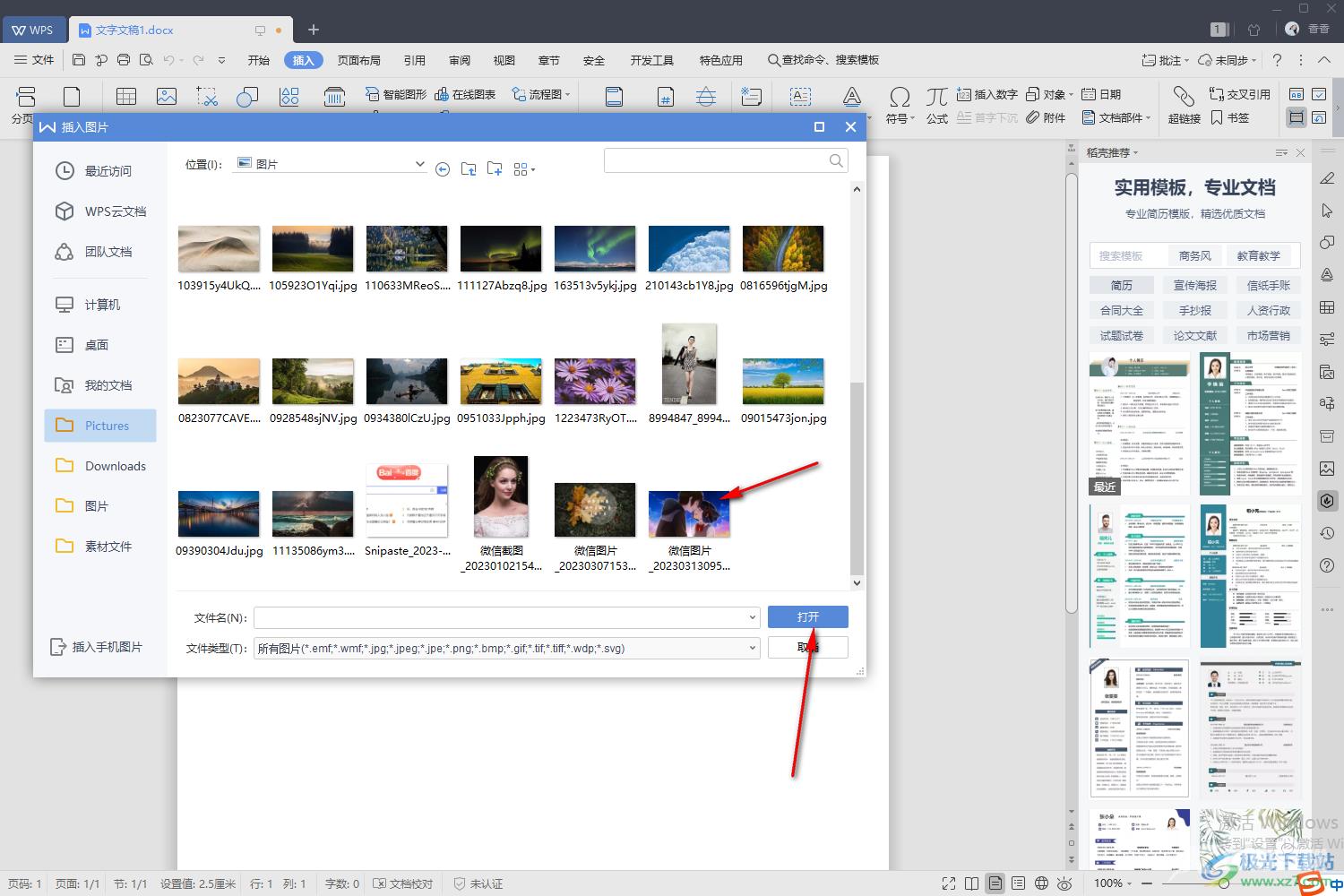Open the References ribbon tab
1344x896 pixels.
[415, 60]
